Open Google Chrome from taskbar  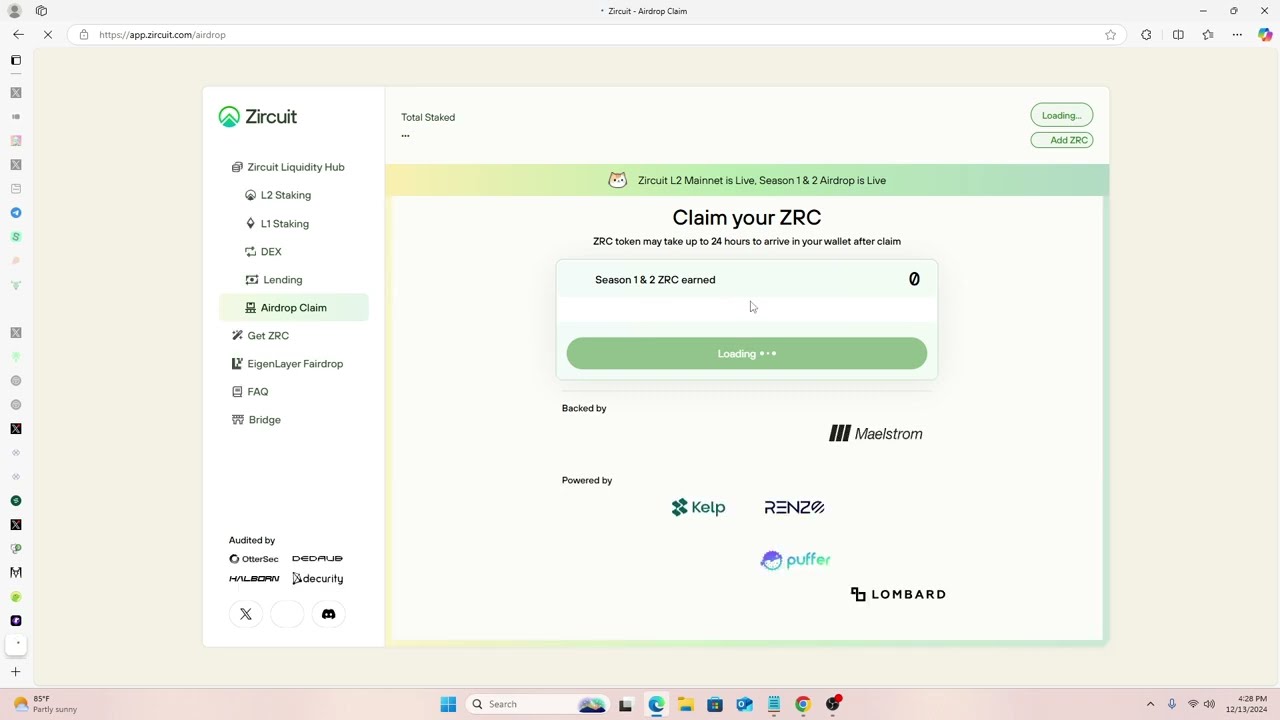click(x=802, y=704)
